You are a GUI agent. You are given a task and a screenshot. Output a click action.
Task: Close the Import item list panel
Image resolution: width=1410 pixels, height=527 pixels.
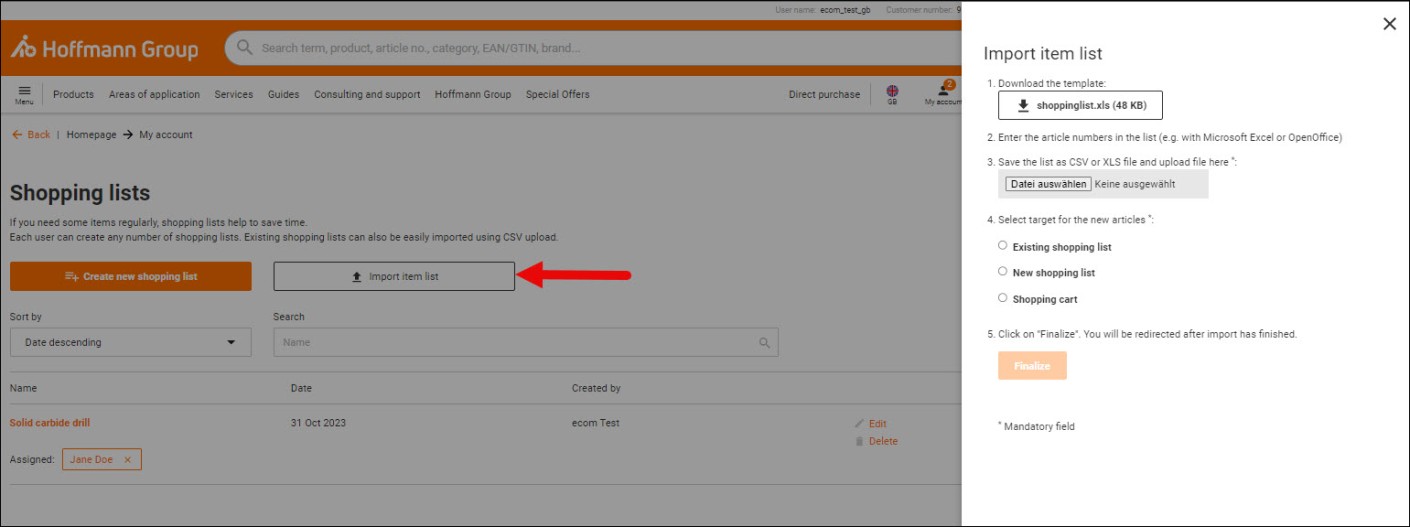pyautogui.click(x=1389, y=24)
